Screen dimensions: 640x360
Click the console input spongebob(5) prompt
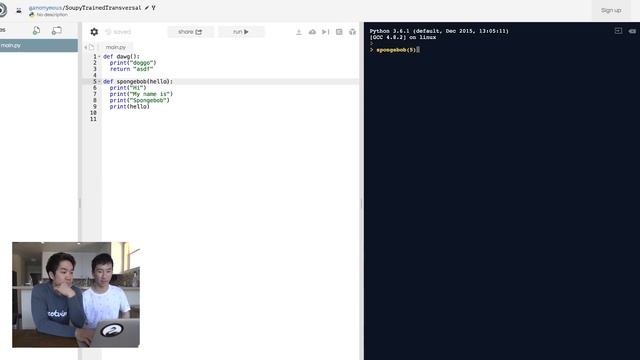(x=396, y=50)
